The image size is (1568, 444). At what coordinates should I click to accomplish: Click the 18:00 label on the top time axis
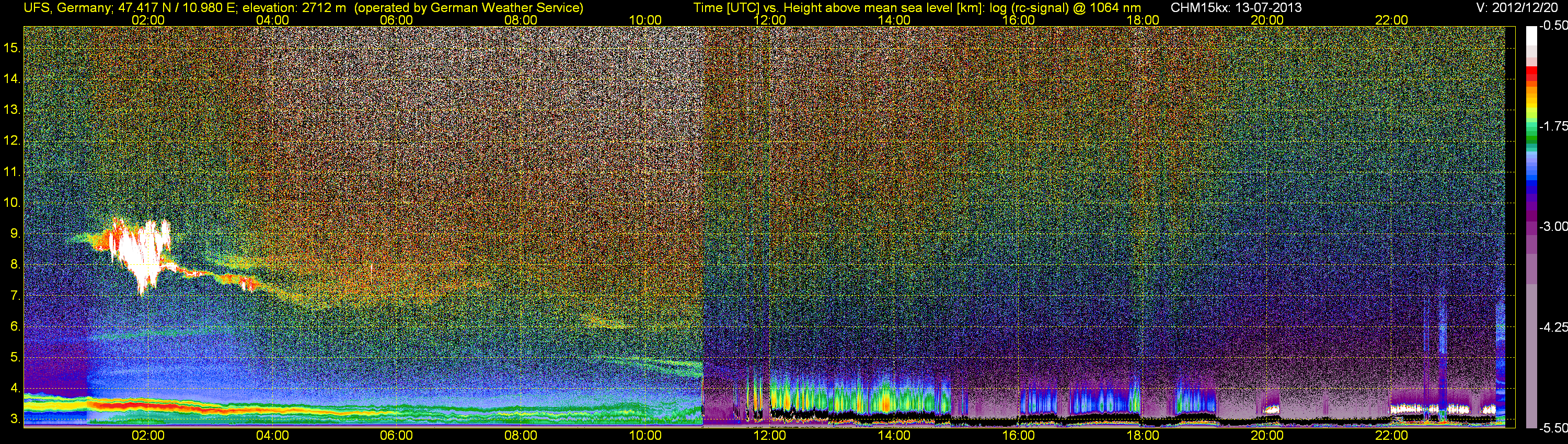point(1143,20)
